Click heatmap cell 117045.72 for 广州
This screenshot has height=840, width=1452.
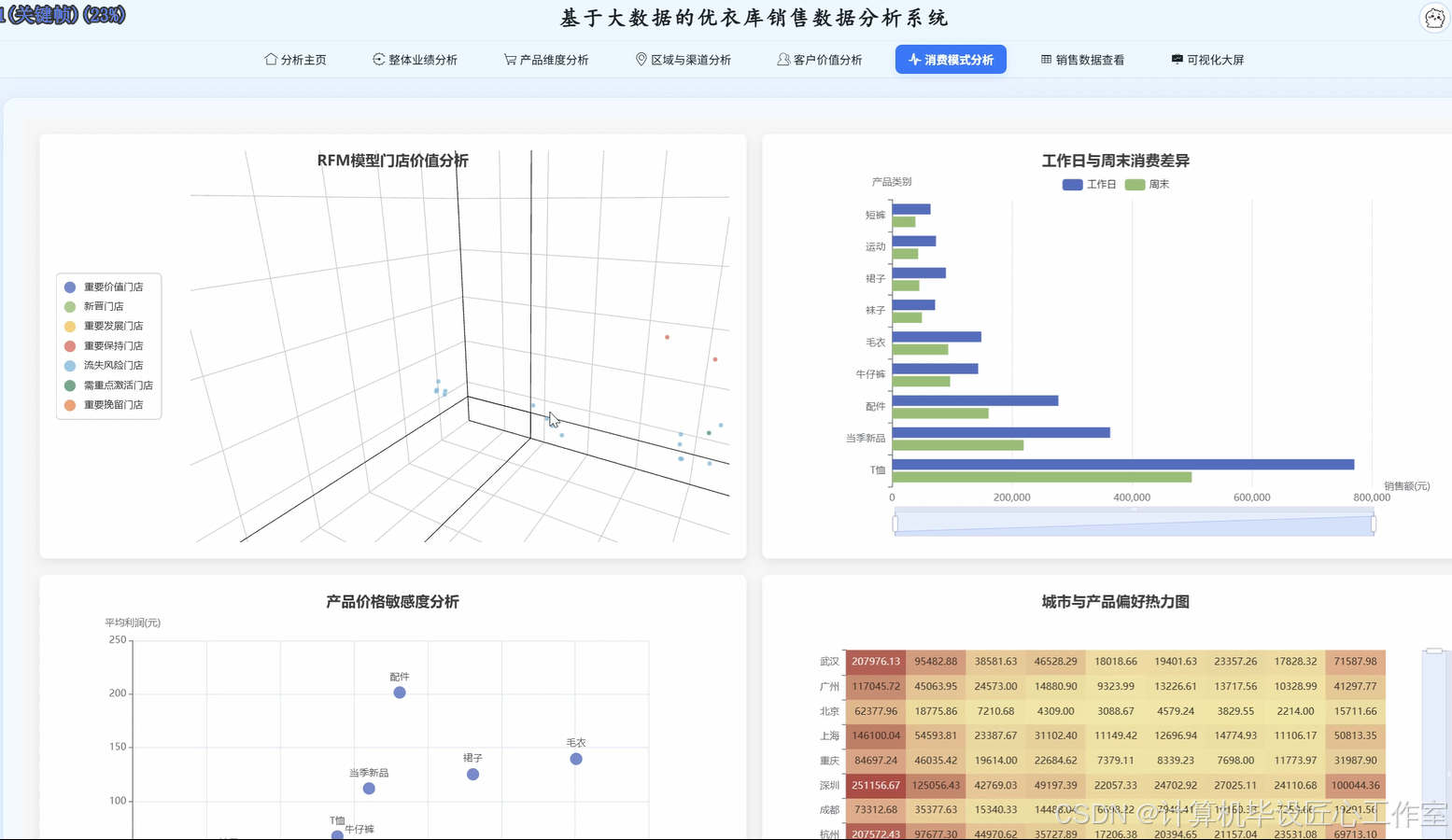pyautogui.click(x=876, y=687)
